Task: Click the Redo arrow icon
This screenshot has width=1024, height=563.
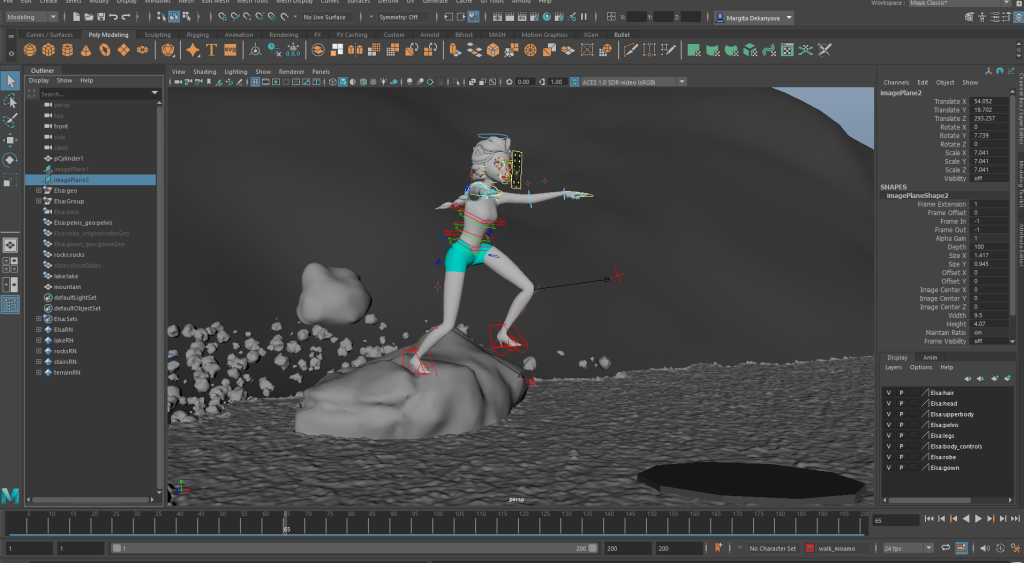Action: [x=127, y=17]
